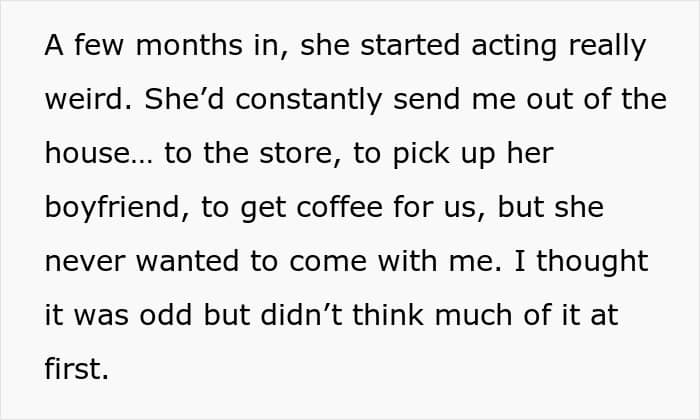Click the word "started"

pyautogui.click(x=410, y=45)
